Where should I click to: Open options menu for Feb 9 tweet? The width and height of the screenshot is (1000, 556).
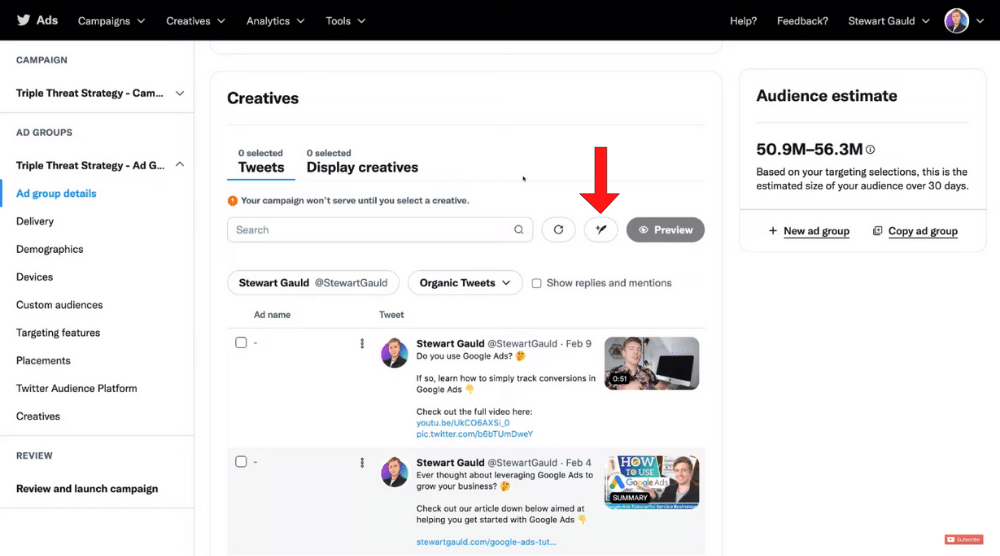362,344
